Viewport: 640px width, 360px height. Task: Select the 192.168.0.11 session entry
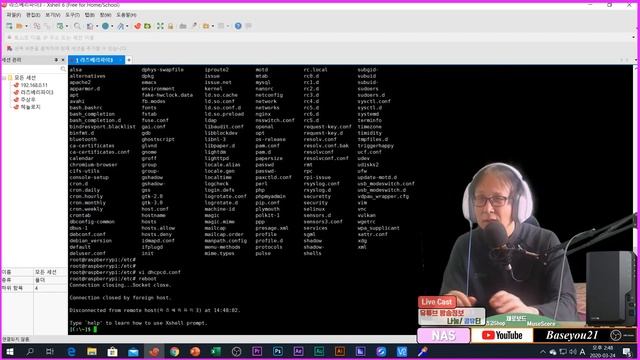coord(34,85)
